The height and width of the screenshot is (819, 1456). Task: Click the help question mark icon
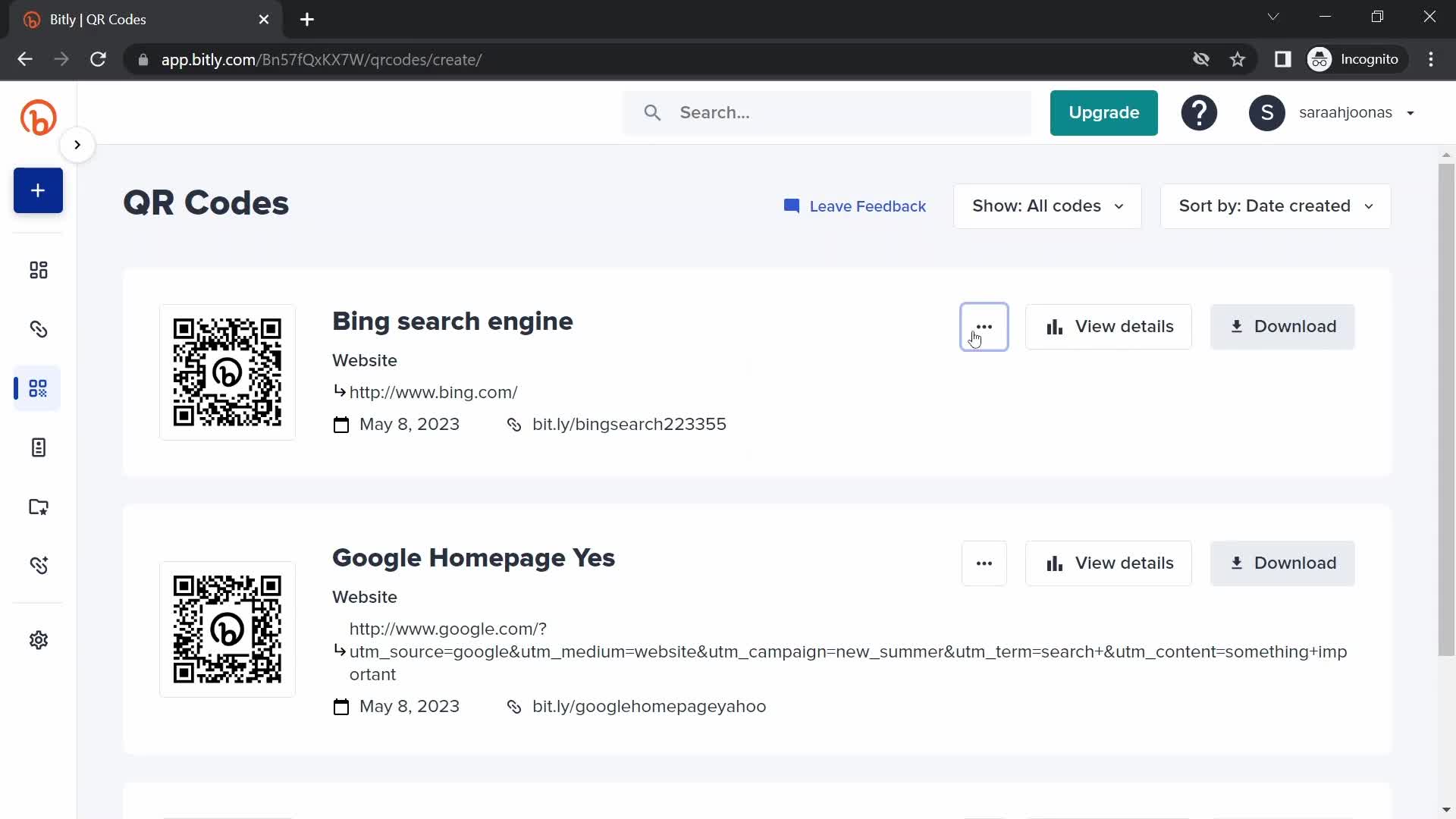1199,113
